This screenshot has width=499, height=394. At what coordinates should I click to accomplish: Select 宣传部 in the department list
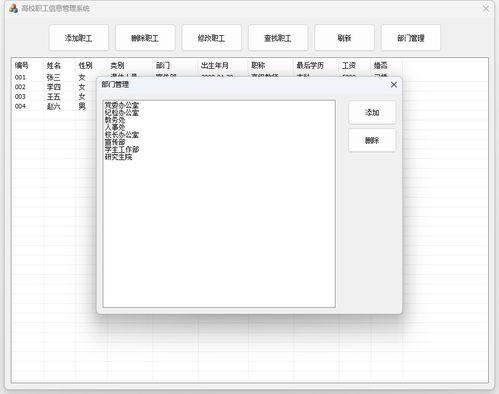tap(115, 142)
